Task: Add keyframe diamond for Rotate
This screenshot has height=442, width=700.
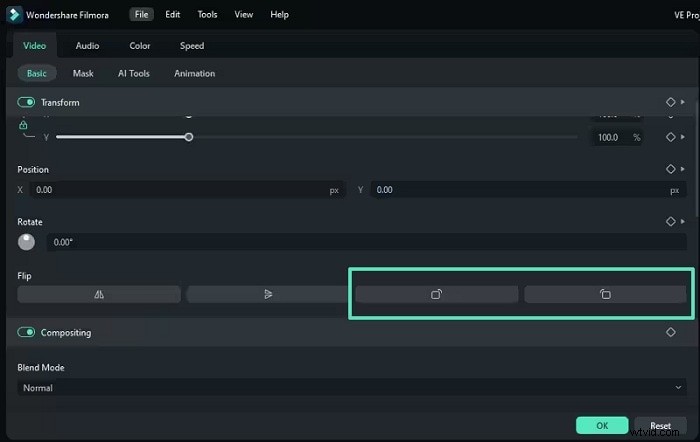Action: click(x=671, y=221)
